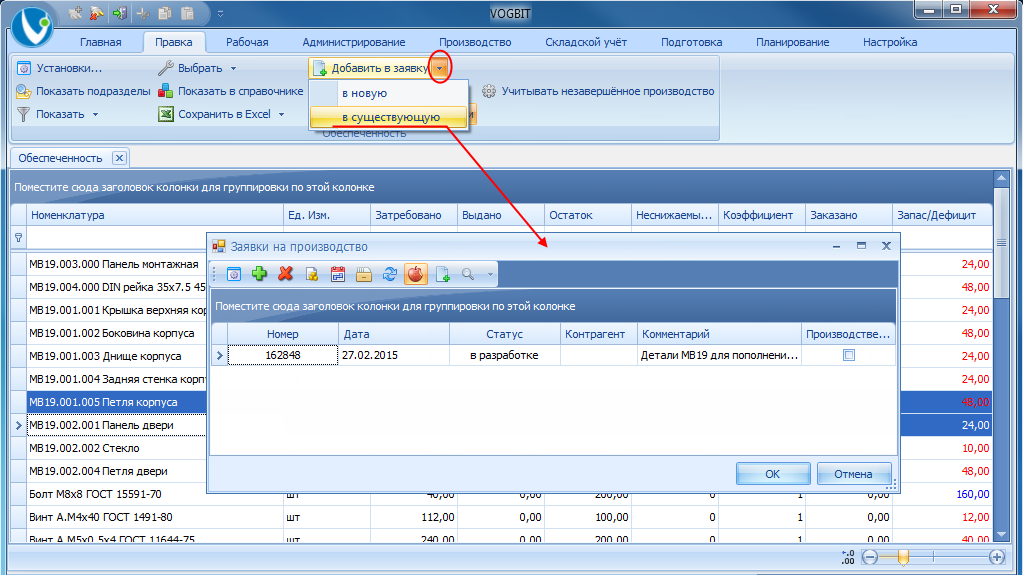Click the date cell 27.02.2015
Viewport: 1023px width, 575px height.
[394, 355]
